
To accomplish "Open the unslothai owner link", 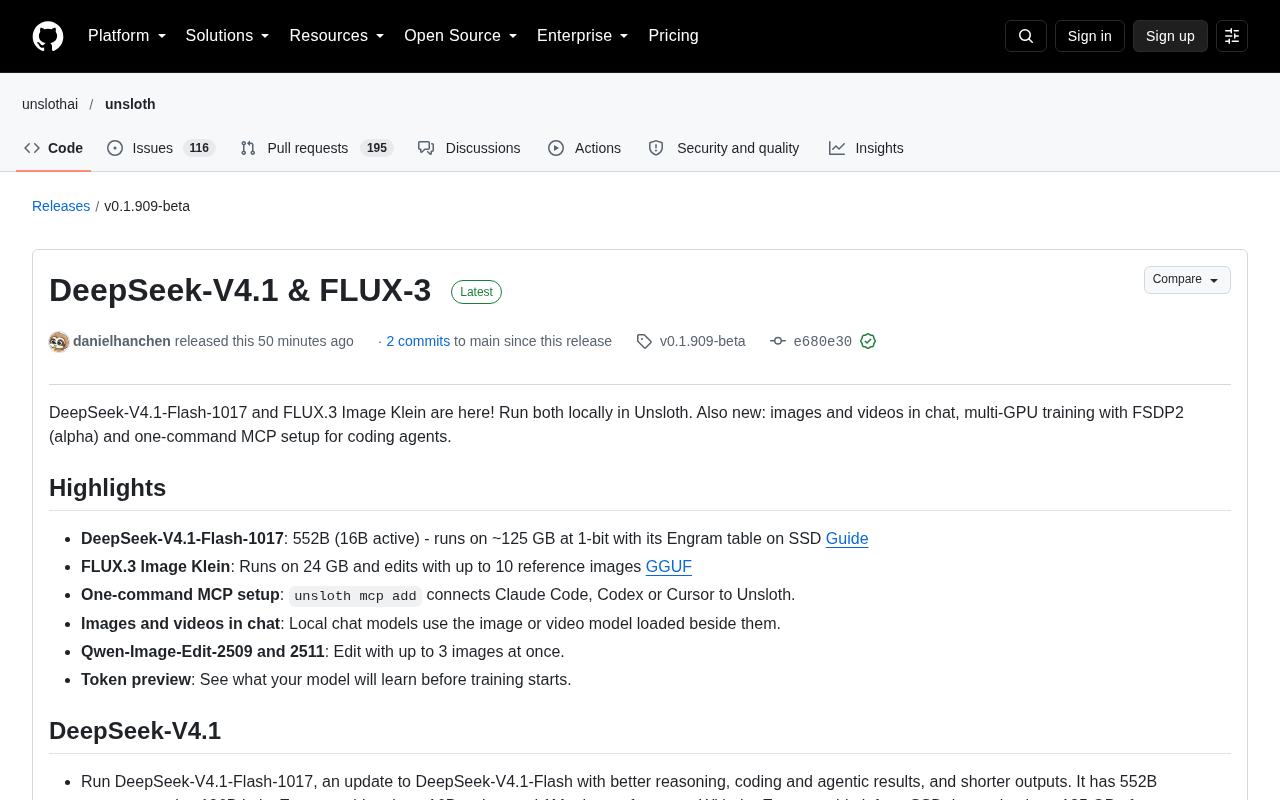I will click(x=50, y=104).
